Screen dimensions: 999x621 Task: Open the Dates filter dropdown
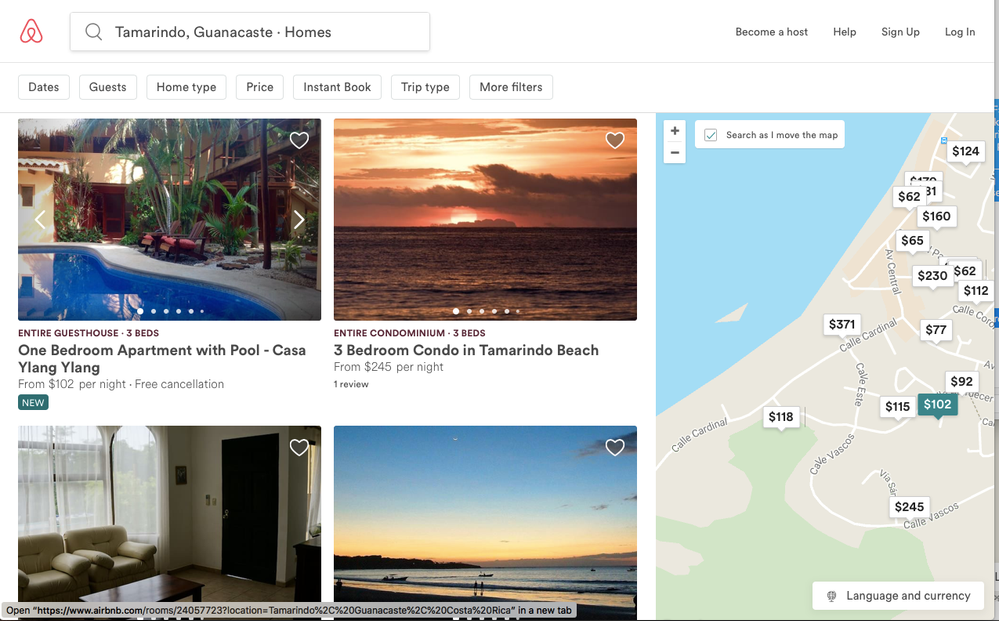44,87
